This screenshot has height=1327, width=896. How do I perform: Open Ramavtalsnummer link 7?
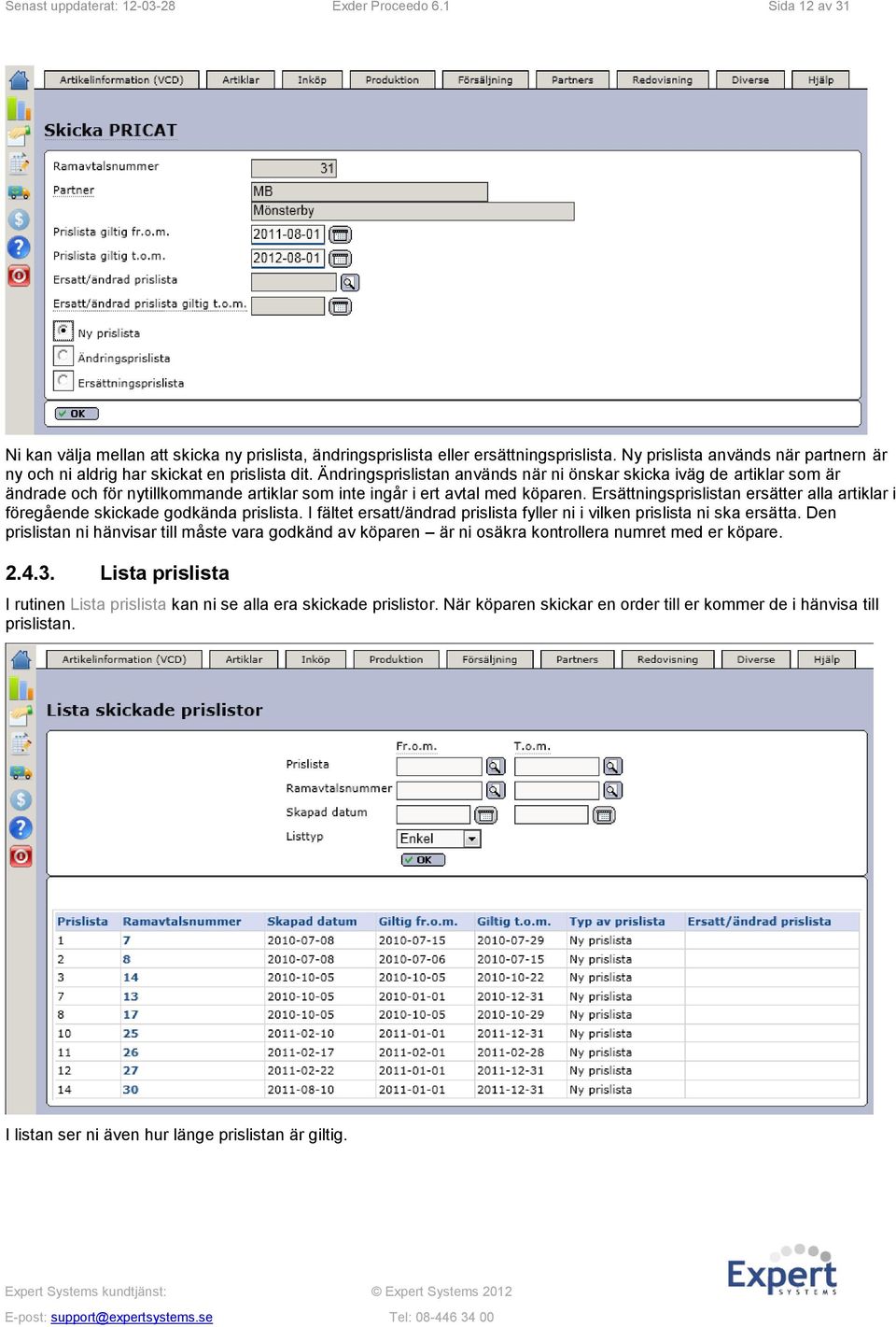pos(127,940)
